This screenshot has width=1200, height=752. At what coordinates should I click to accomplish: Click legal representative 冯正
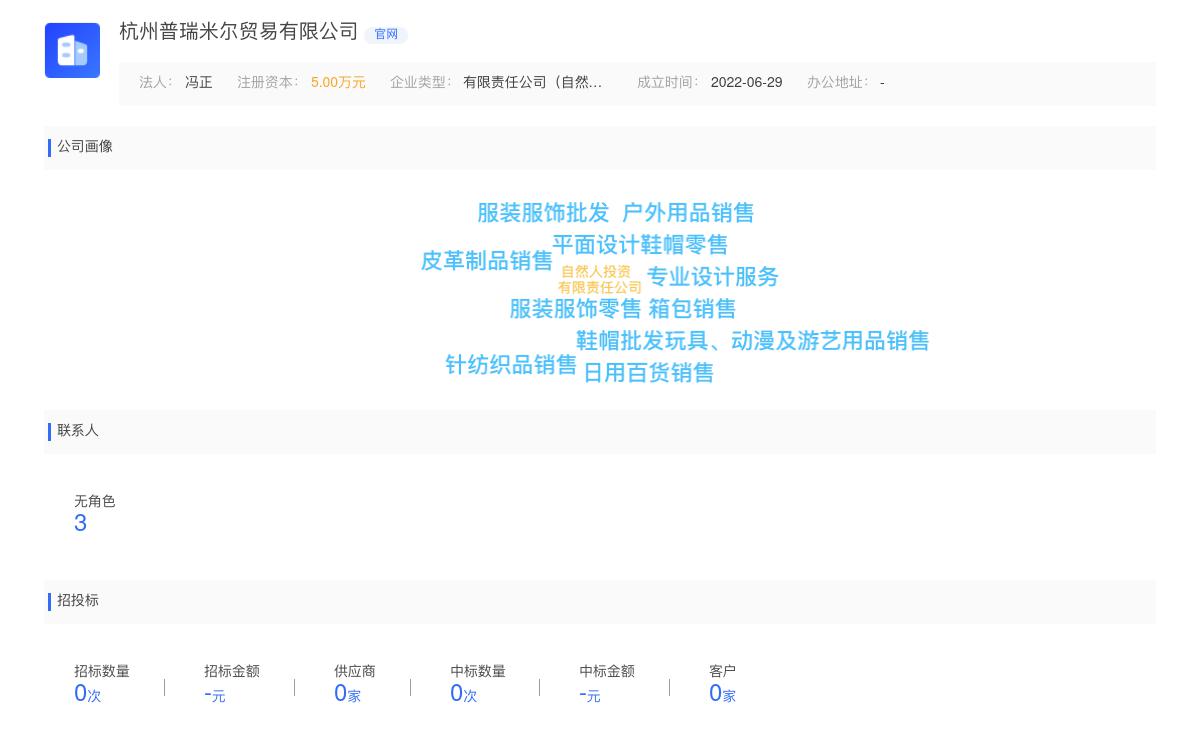tap(198, 82)
